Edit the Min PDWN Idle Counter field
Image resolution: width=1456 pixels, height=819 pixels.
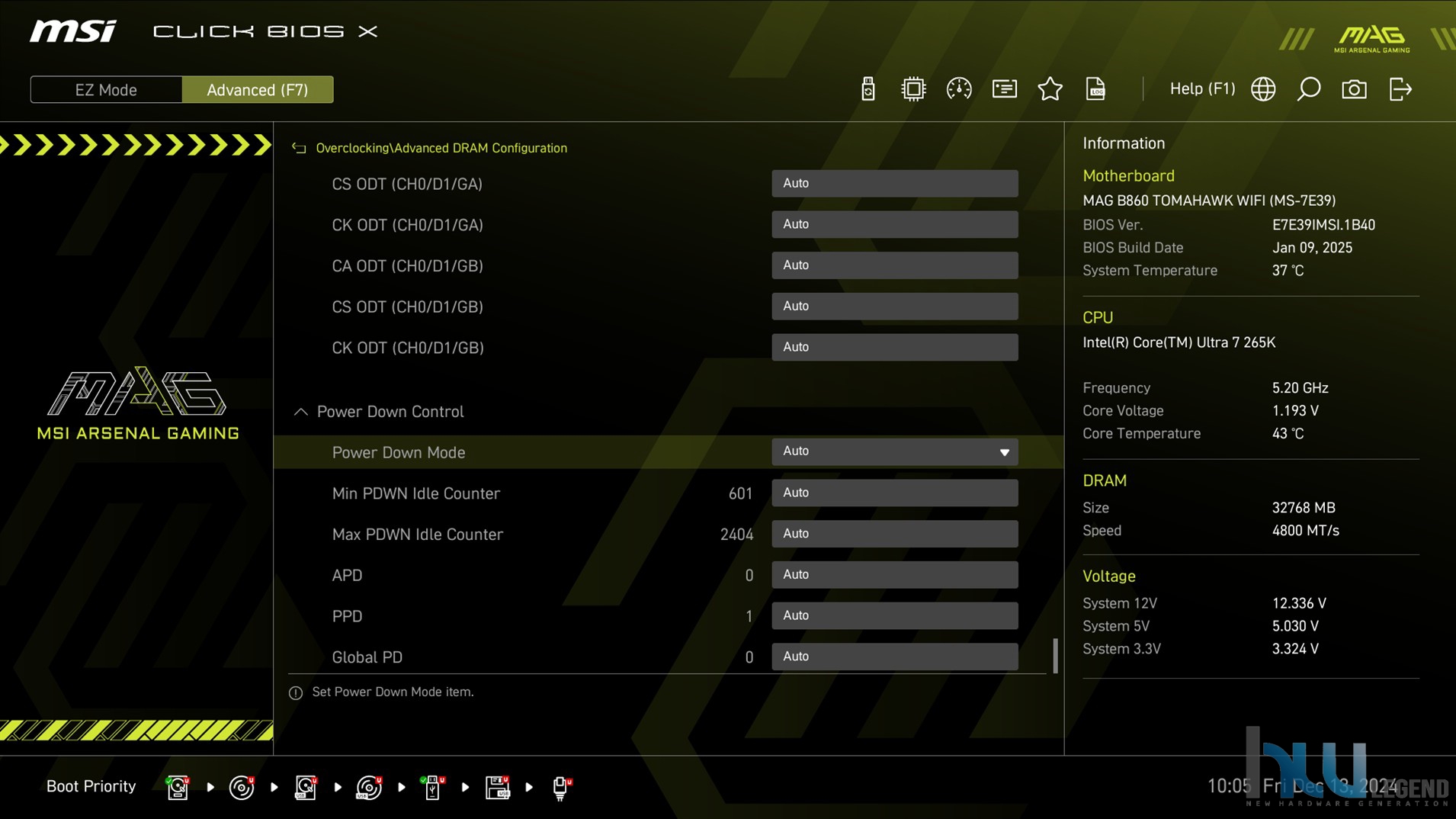click(x=894, y=493)
